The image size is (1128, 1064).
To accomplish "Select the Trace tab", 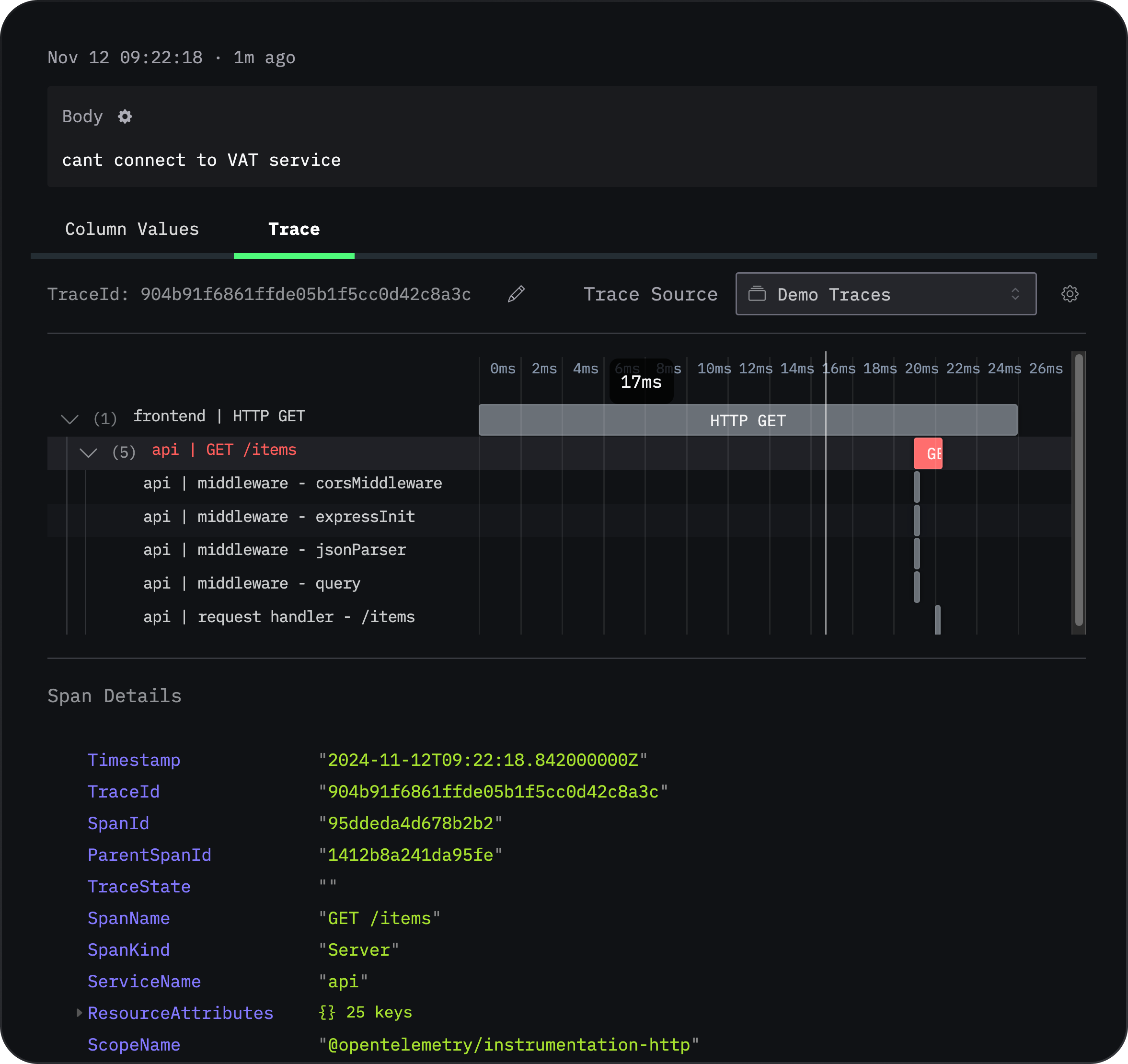I will pos(294,229).
